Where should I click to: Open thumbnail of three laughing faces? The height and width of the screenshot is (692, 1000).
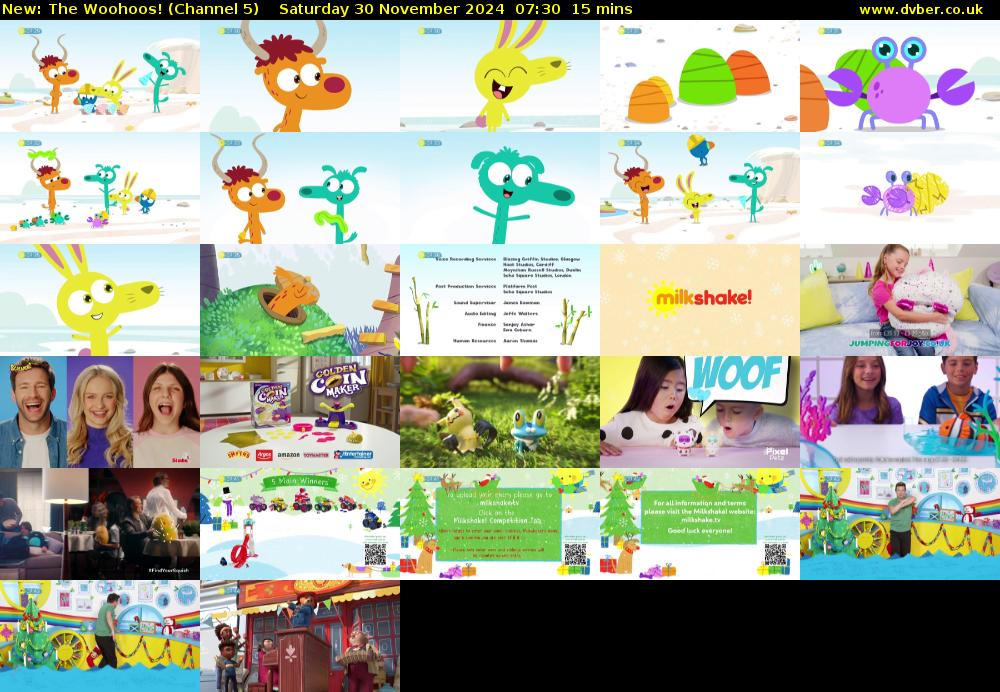coord(99,412)
